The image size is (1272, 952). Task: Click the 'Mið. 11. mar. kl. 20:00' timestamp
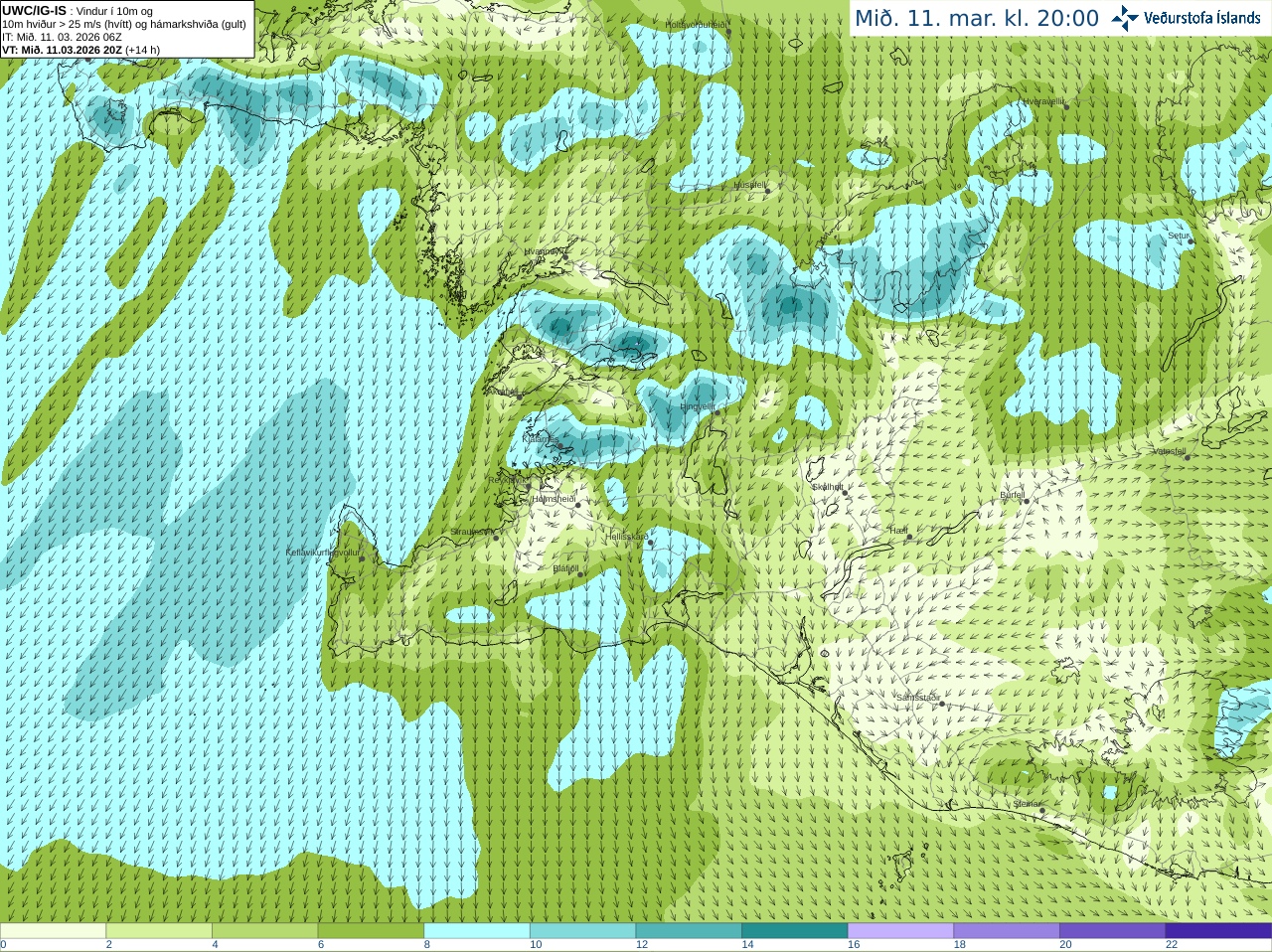977,19
